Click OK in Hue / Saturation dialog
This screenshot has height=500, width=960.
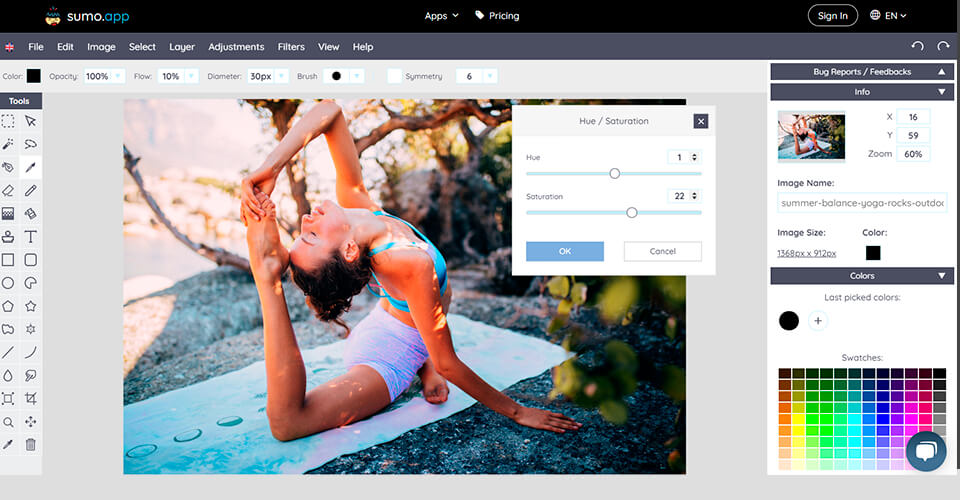point(565,251)
